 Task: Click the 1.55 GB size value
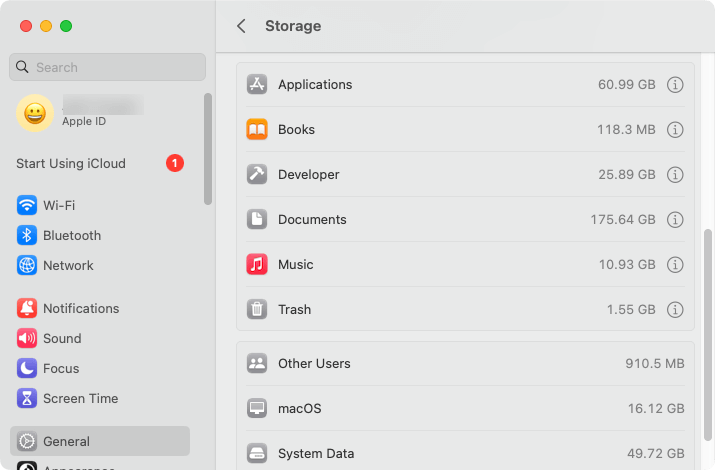[x=631, y=310]
